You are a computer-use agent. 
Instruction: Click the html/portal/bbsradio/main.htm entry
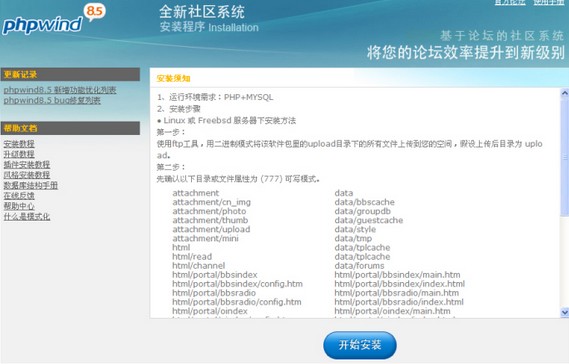pyautogui.click(x=397, y=293)
